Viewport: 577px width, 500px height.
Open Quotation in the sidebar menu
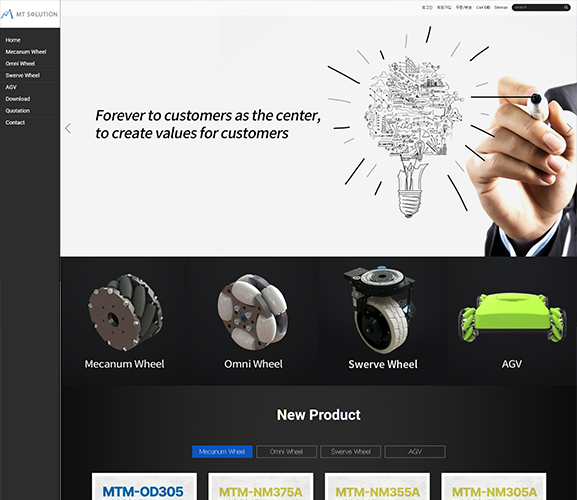coord(18,111)
